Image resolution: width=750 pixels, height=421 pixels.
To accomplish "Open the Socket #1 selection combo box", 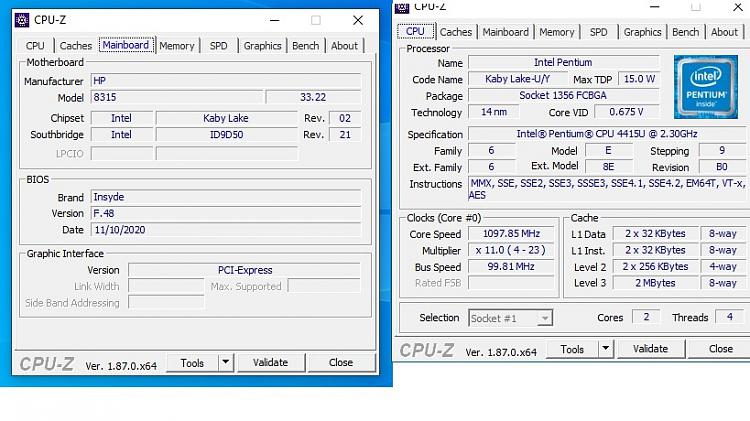I will click(x=510, y=318).
